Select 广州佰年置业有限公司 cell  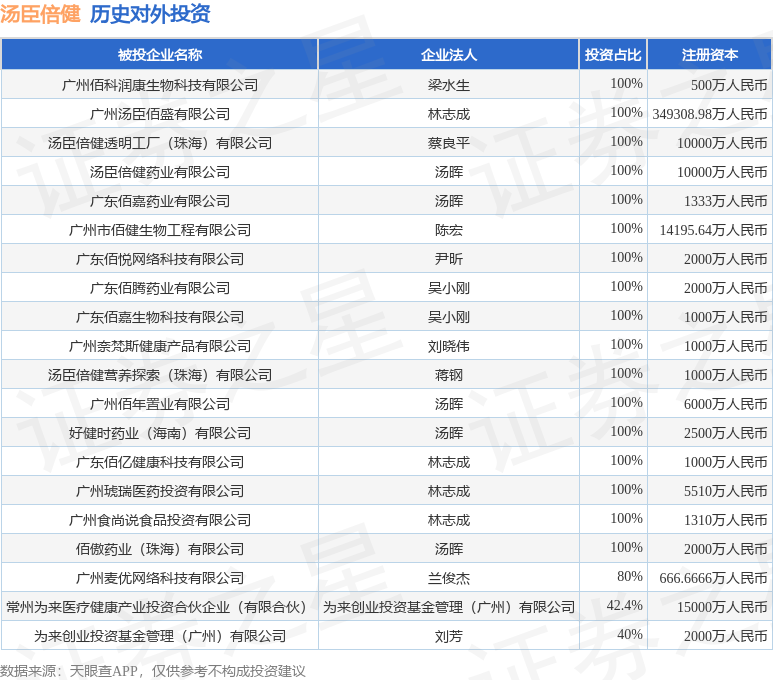click(x=160, y=404)
